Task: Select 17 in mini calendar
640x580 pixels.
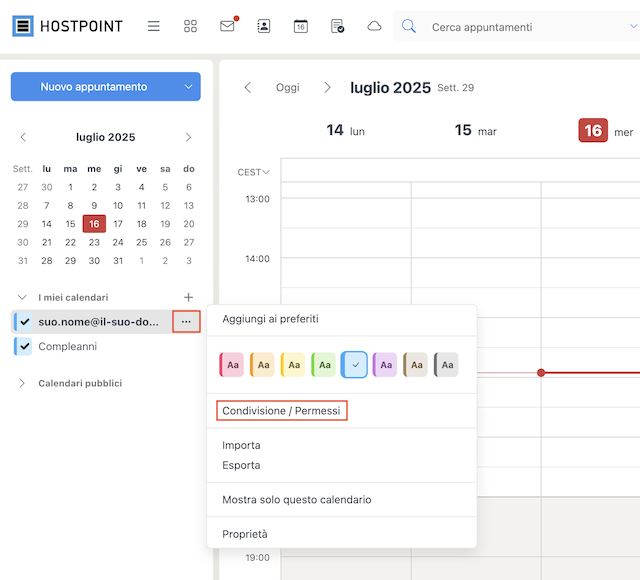Action: pyautogui.click(x=118, y=224)
